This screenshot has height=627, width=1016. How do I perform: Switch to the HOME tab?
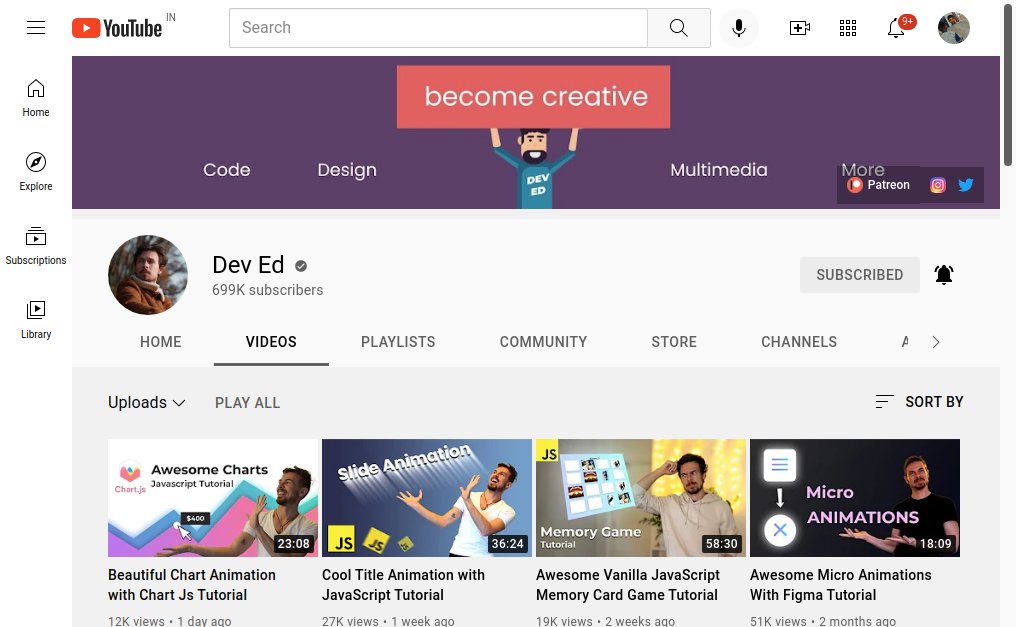(161, 342)
